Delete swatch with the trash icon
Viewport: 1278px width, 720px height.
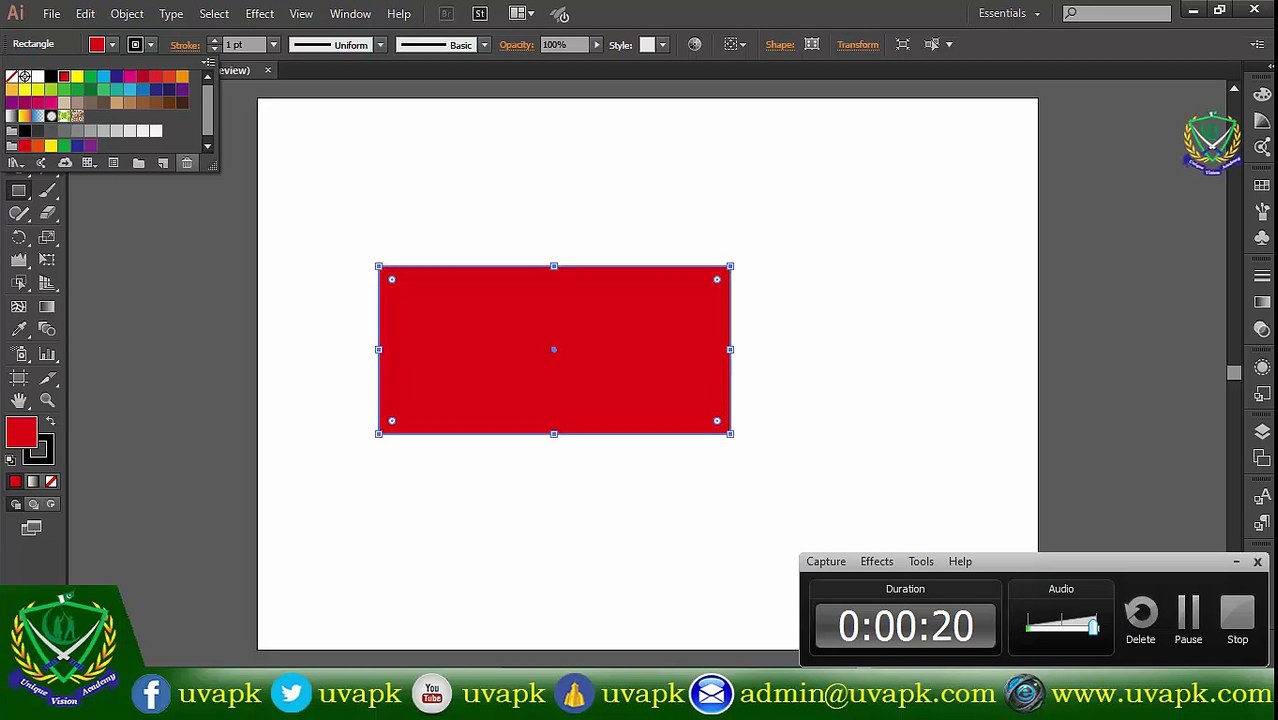[187, 163]
